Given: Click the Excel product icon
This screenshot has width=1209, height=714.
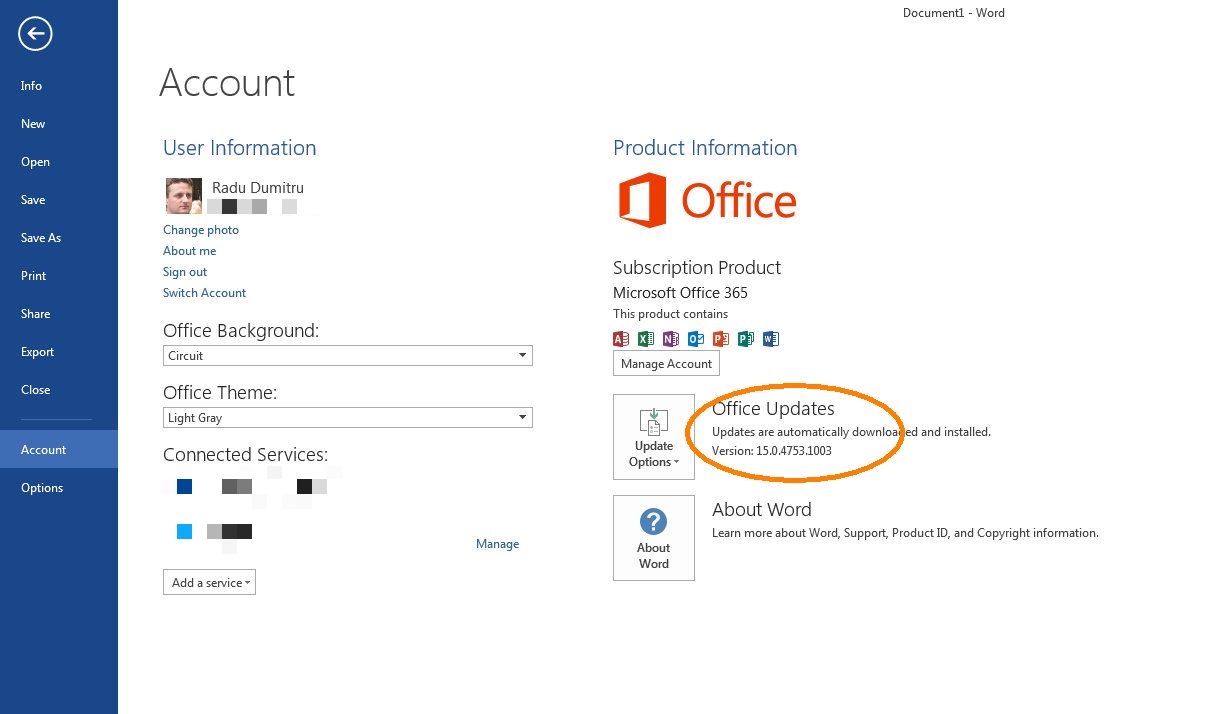Looking at the screenshot, I should [x=646, y=339].
